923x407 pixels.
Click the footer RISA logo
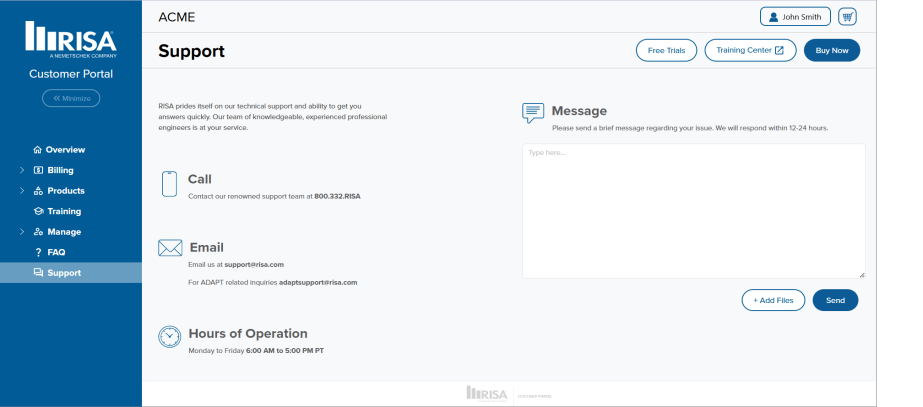click(x=486, y=393)
